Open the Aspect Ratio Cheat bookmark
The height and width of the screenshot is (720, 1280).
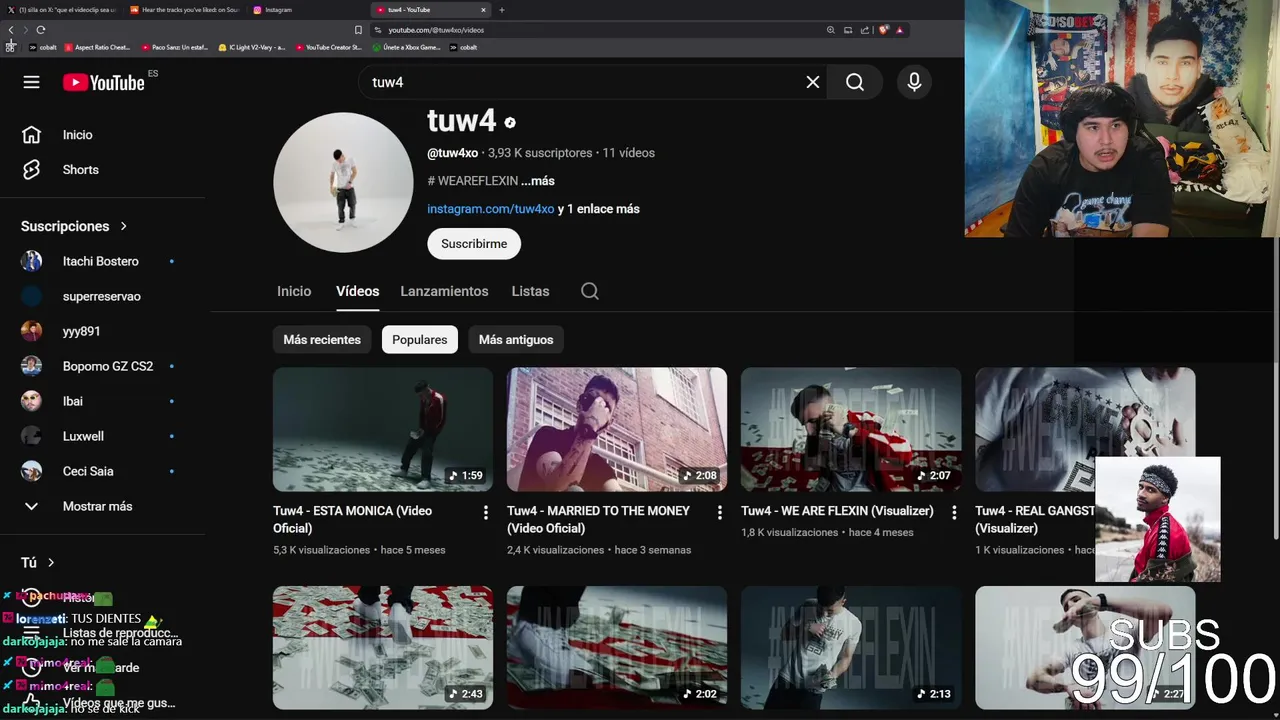97,47
